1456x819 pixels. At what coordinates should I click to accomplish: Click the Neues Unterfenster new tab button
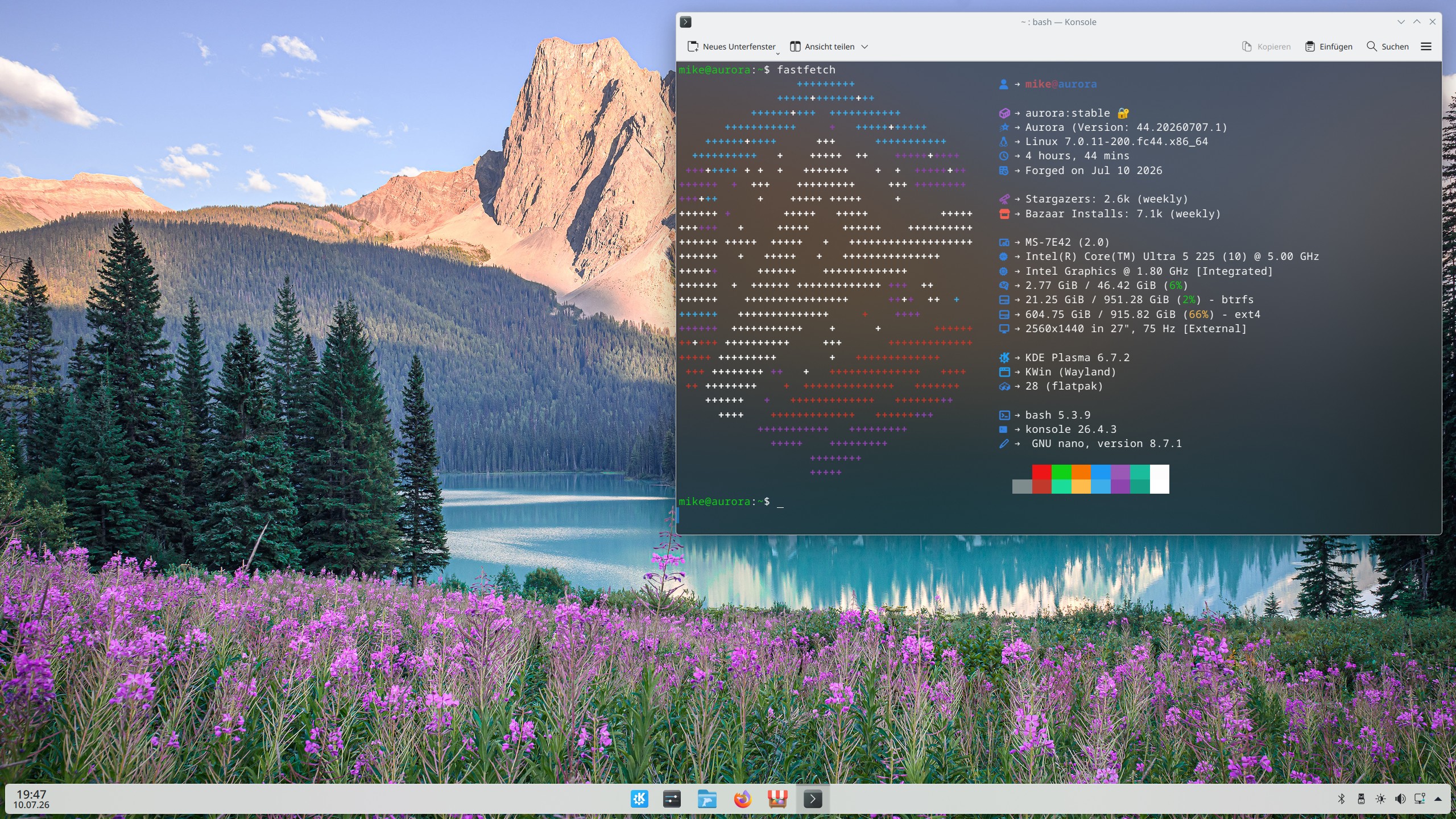[x=731, y=47]
